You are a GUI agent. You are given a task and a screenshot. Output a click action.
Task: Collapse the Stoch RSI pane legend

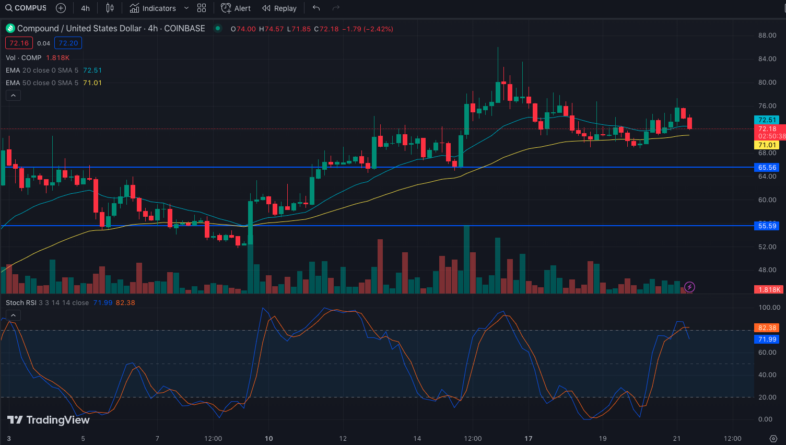(x=13, y=315)
